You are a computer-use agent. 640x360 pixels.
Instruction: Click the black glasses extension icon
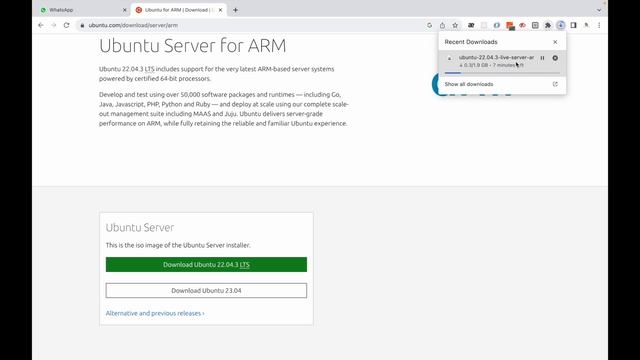pyautogui.click(x=471, y=25)
